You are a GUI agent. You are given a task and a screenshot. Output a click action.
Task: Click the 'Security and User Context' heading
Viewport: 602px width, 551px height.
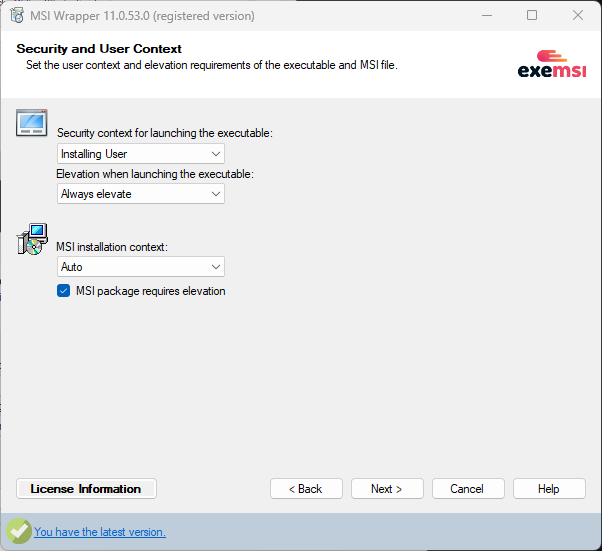point(99,49)
